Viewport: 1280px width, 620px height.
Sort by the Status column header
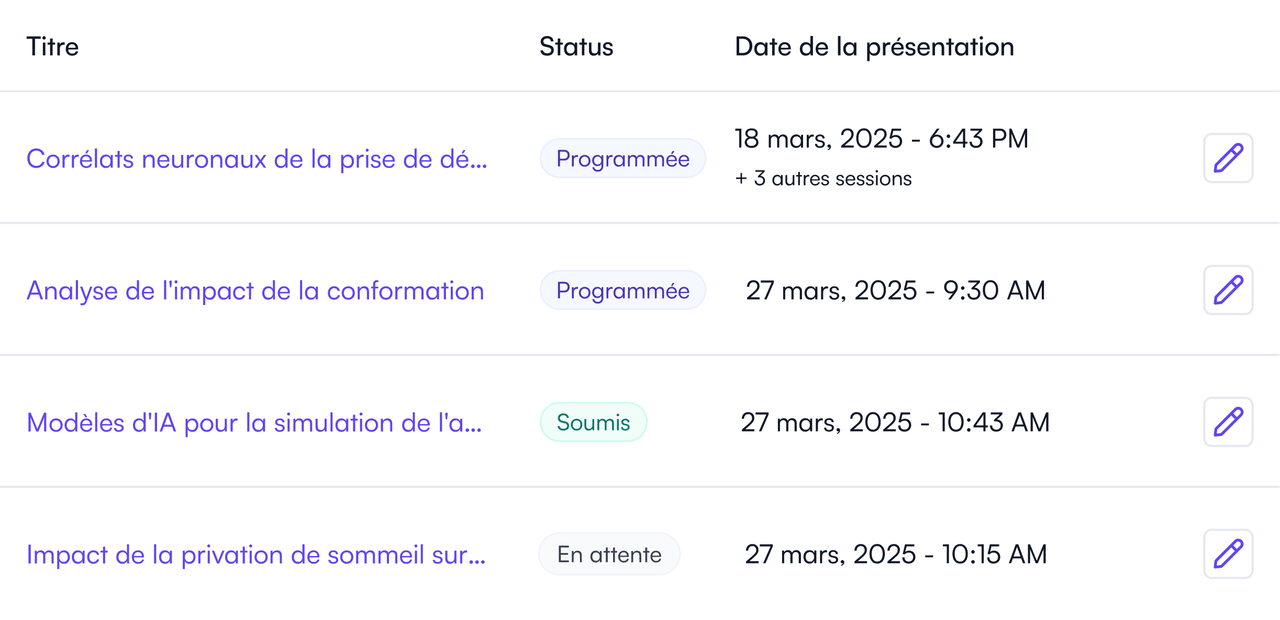pyautogui.click(x=576, y=46)
